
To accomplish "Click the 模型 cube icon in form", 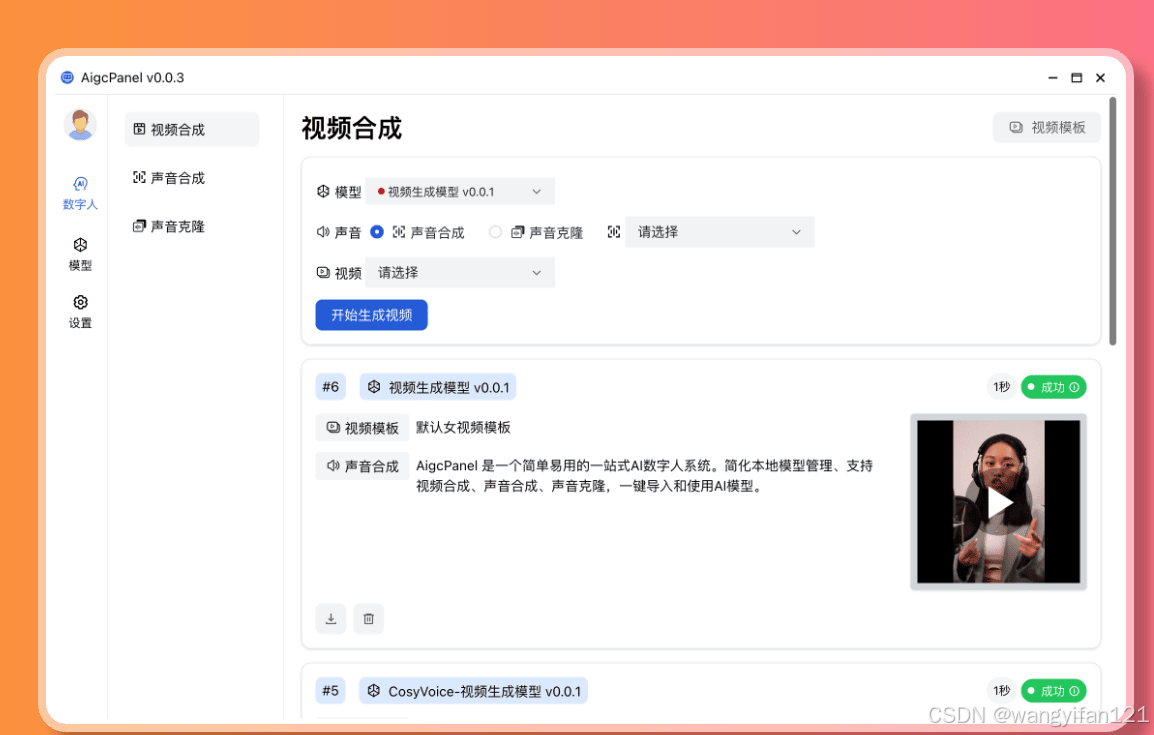I will coord(323,191).
